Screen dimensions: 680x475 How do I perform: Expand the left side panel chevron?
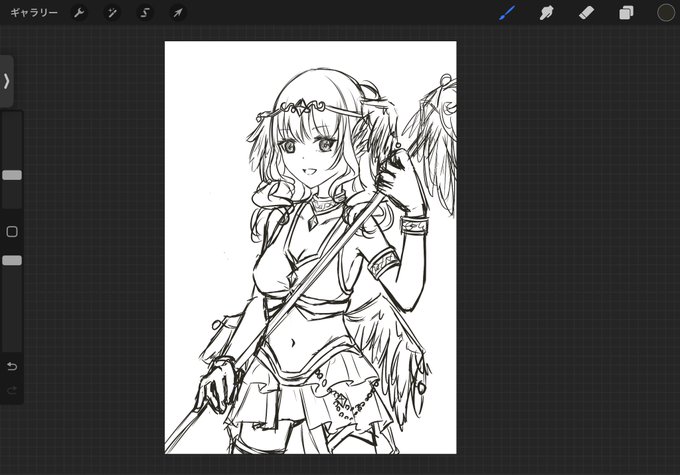click(7, 81)
